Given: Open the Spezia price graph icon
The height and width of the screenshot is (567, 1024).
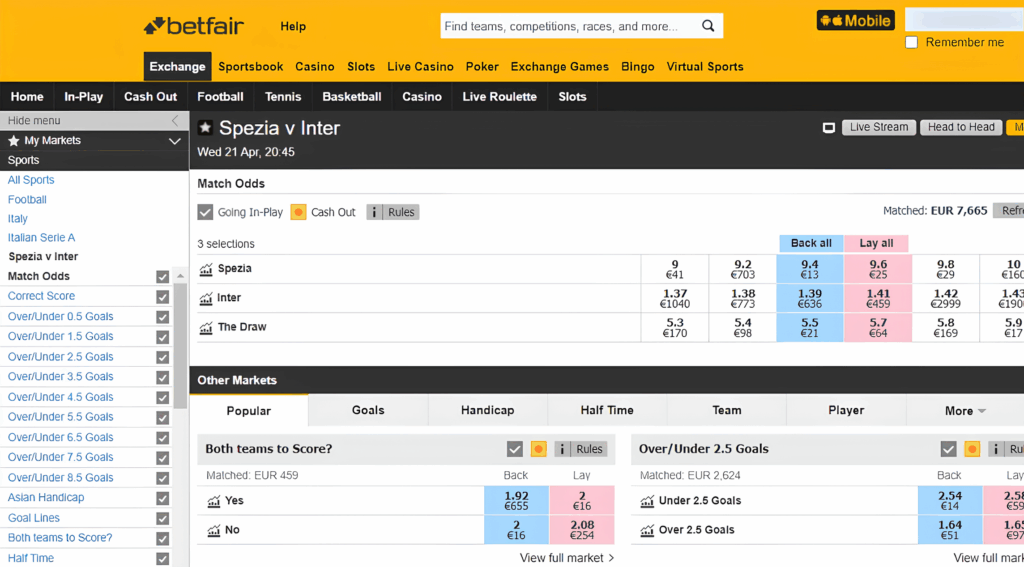Looking at the screenshot, I should [x=207, y=269].
